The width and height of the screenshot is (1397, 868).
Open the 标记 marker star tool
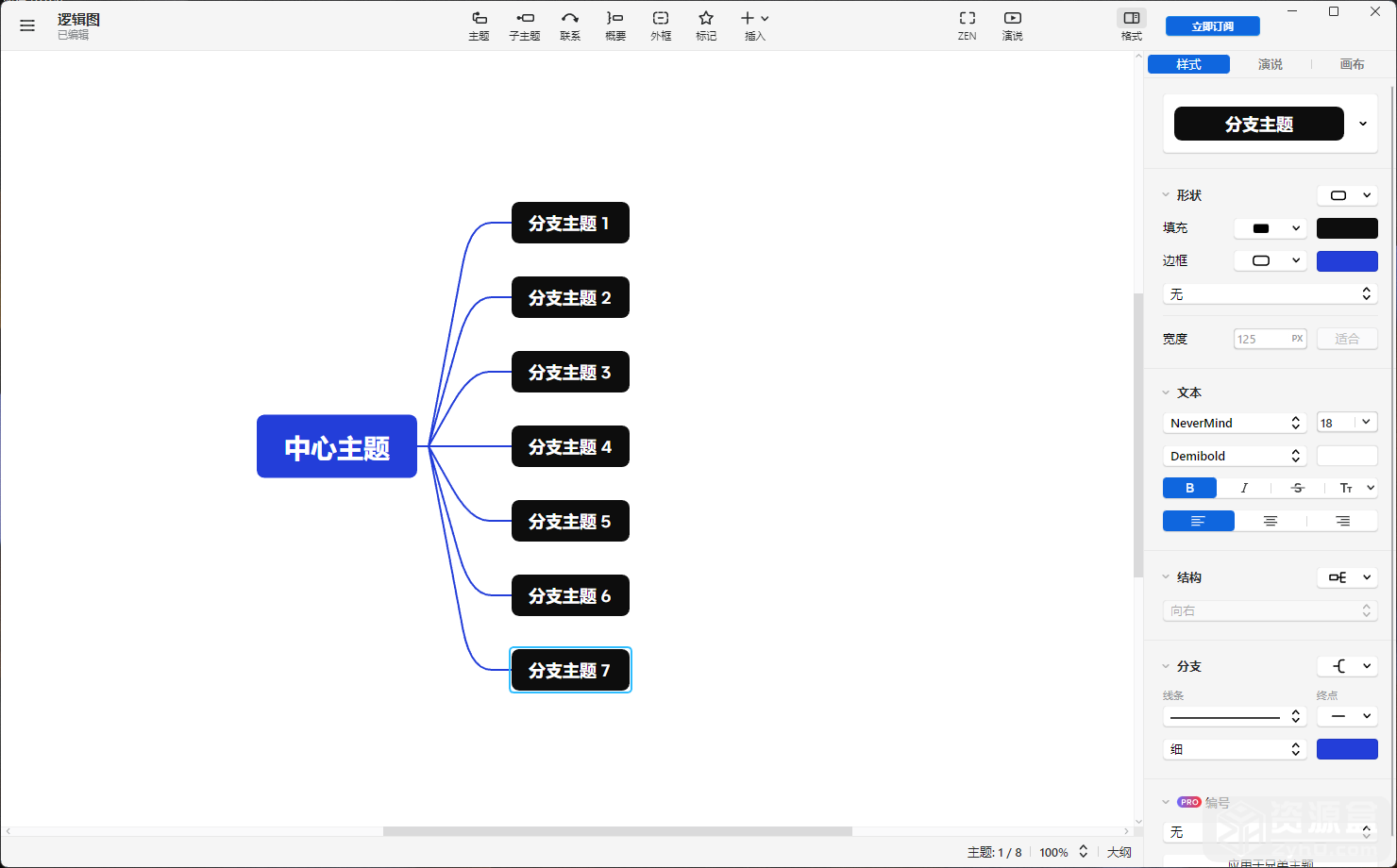[706, 25]
